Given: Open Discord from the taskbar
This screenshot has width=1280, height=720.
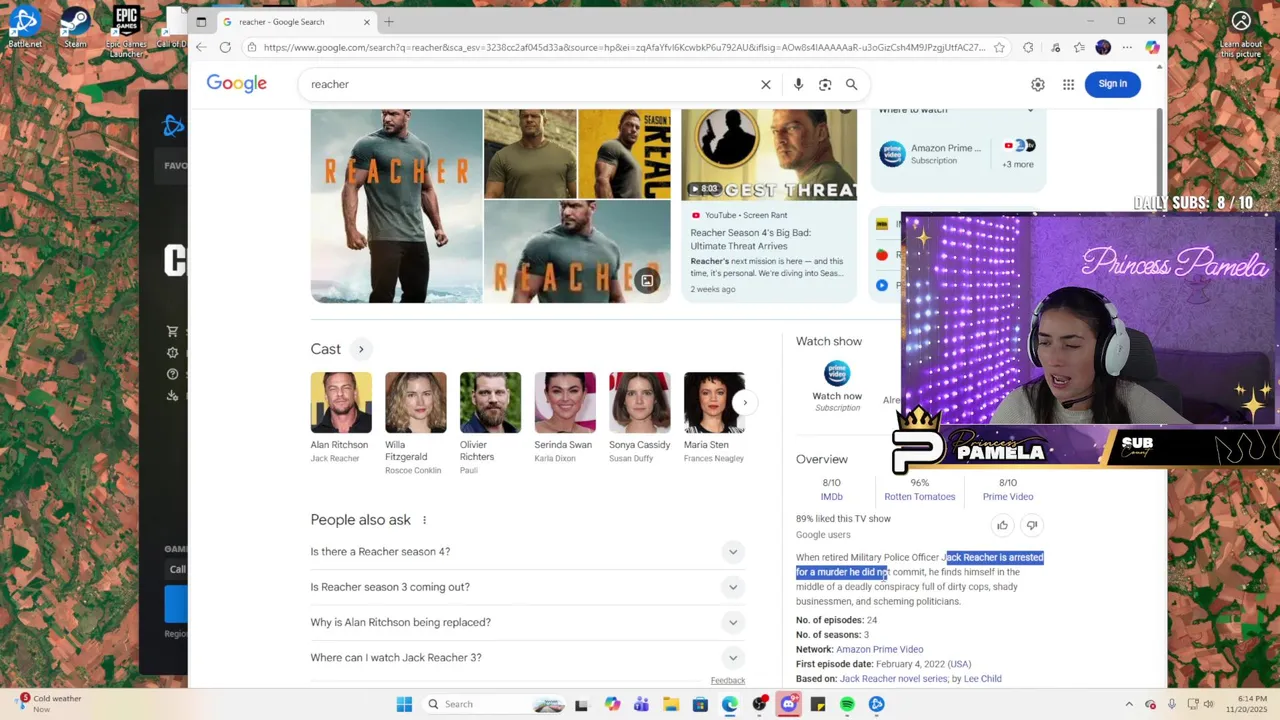Looking at the screenshot, I should [x=788, y=704].
